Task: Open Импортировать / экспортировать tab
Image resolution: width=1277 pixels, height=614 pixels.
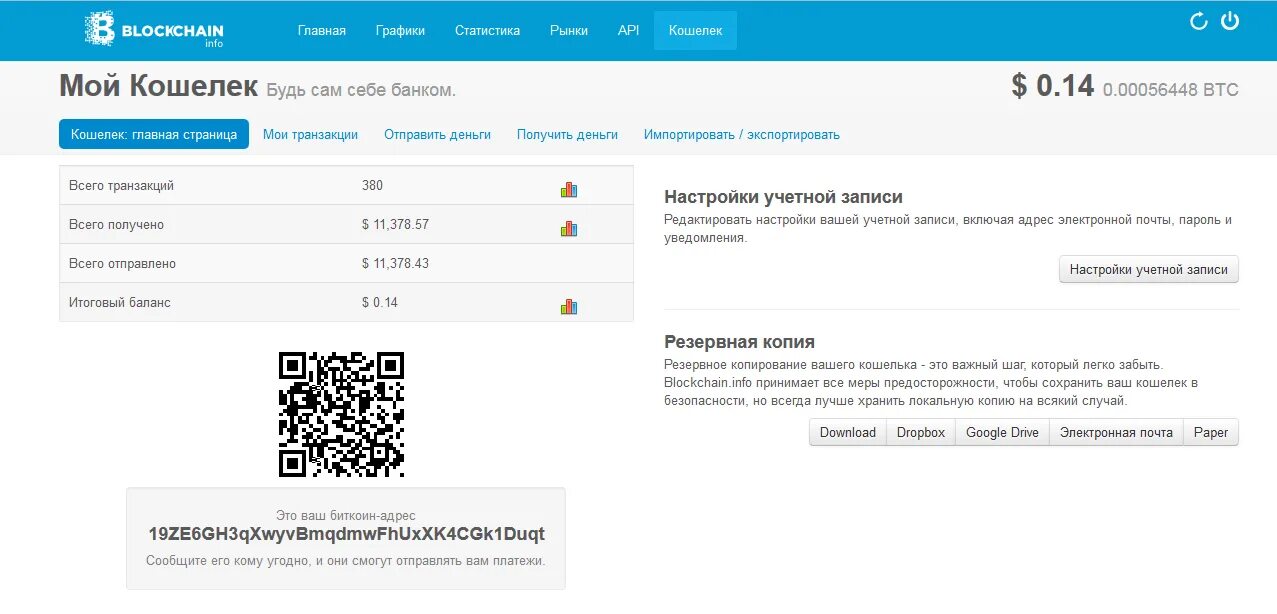Action: click(742, 134)
